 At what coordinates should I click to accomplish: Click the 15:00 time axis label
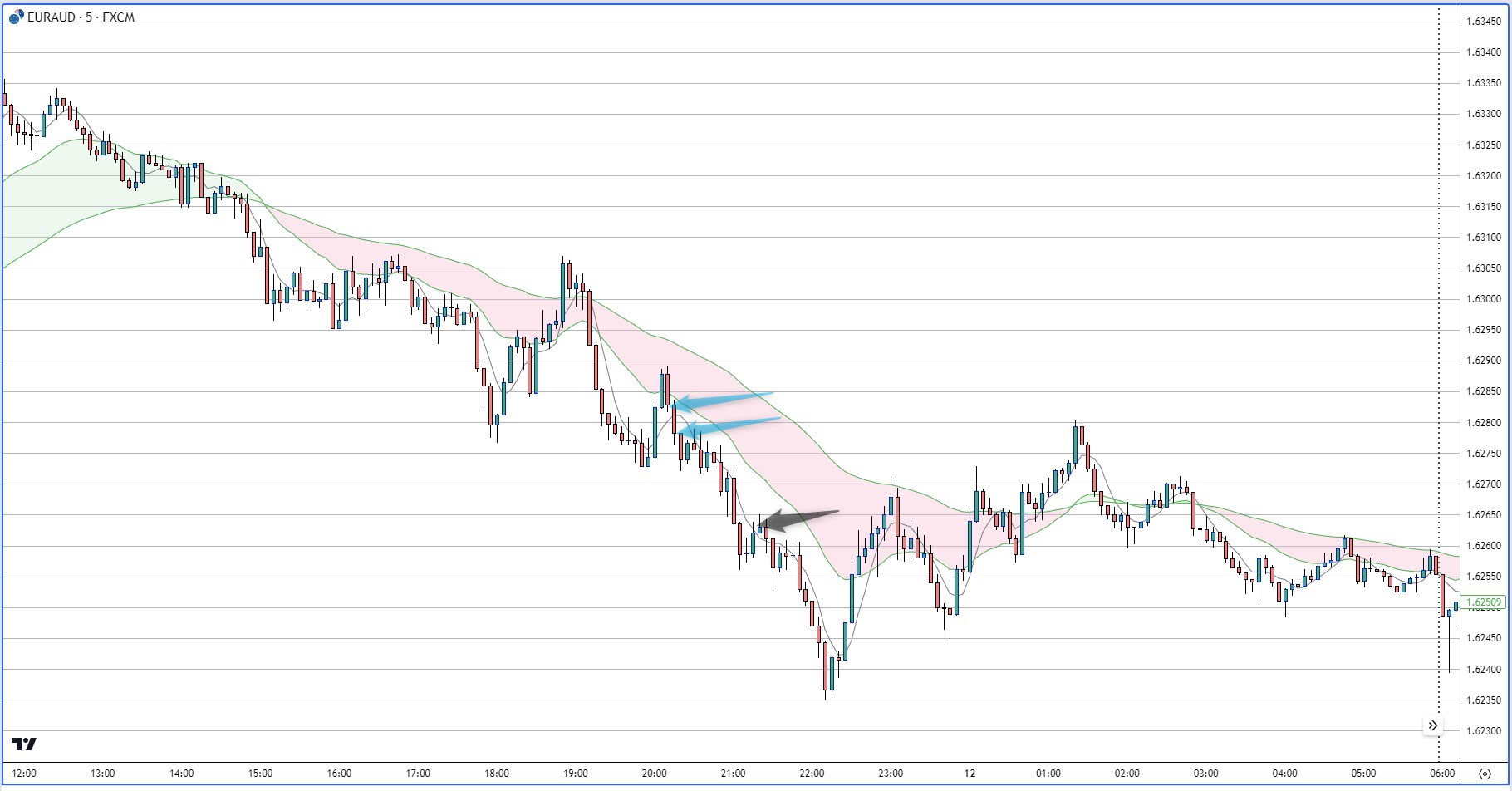pos(260,774)
